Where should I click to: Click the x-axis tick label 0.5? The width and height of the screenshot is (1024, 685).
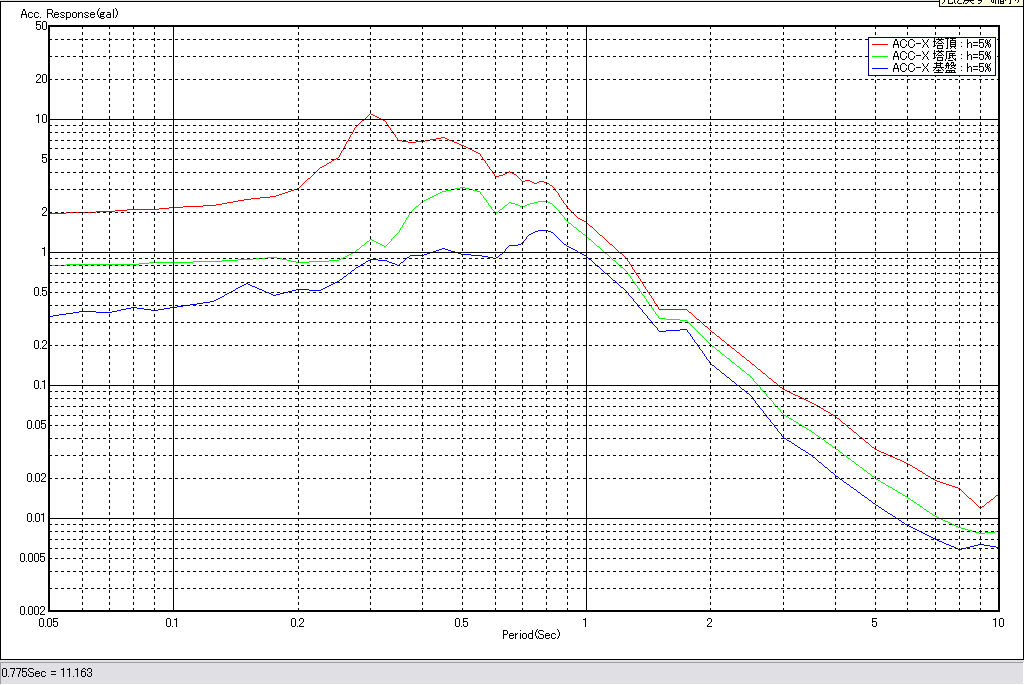(461, 623)
